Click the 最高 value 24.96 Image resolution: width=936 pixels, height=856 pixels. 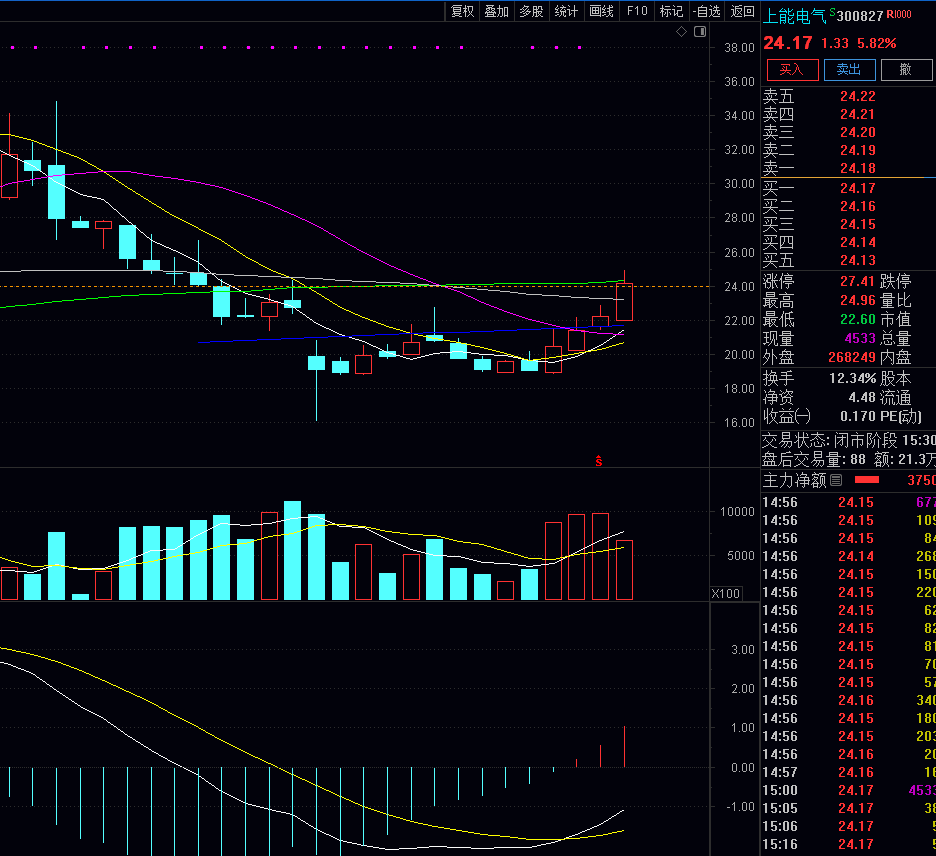tap(858, 300)
